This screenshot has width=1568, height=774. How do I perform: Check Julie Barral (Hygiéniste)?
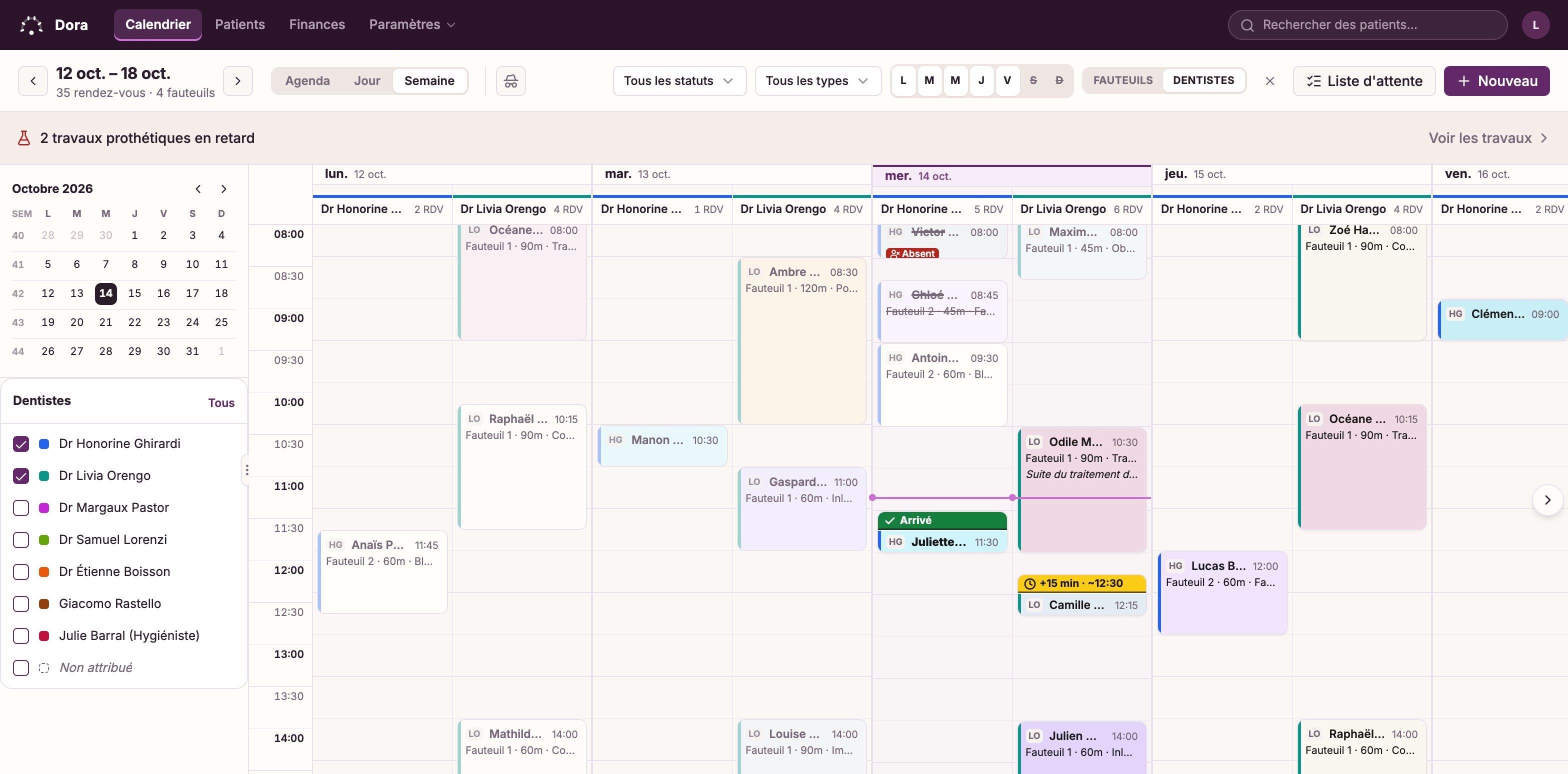click(x=21, y=636)
